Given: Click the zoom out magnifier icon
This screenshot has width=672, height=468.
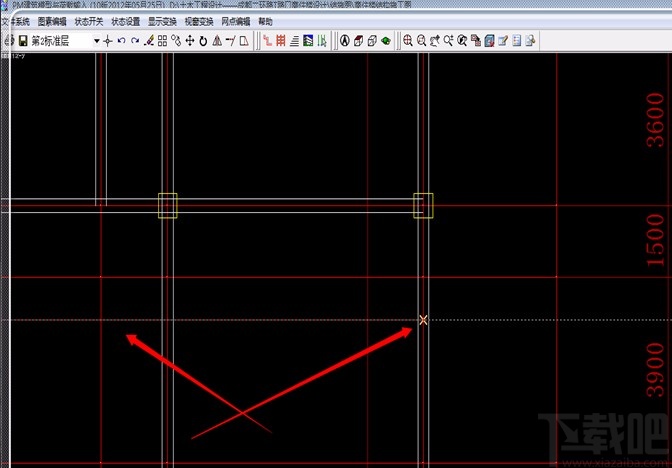Looking at the screenshot, I should 421,41.
